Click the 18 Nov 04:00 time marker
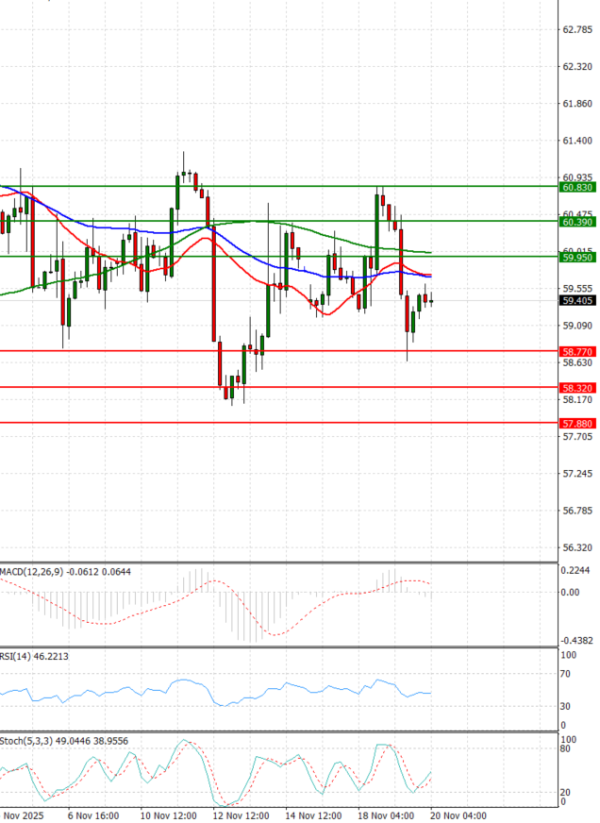The image size is (600, 823). point(388,816)
